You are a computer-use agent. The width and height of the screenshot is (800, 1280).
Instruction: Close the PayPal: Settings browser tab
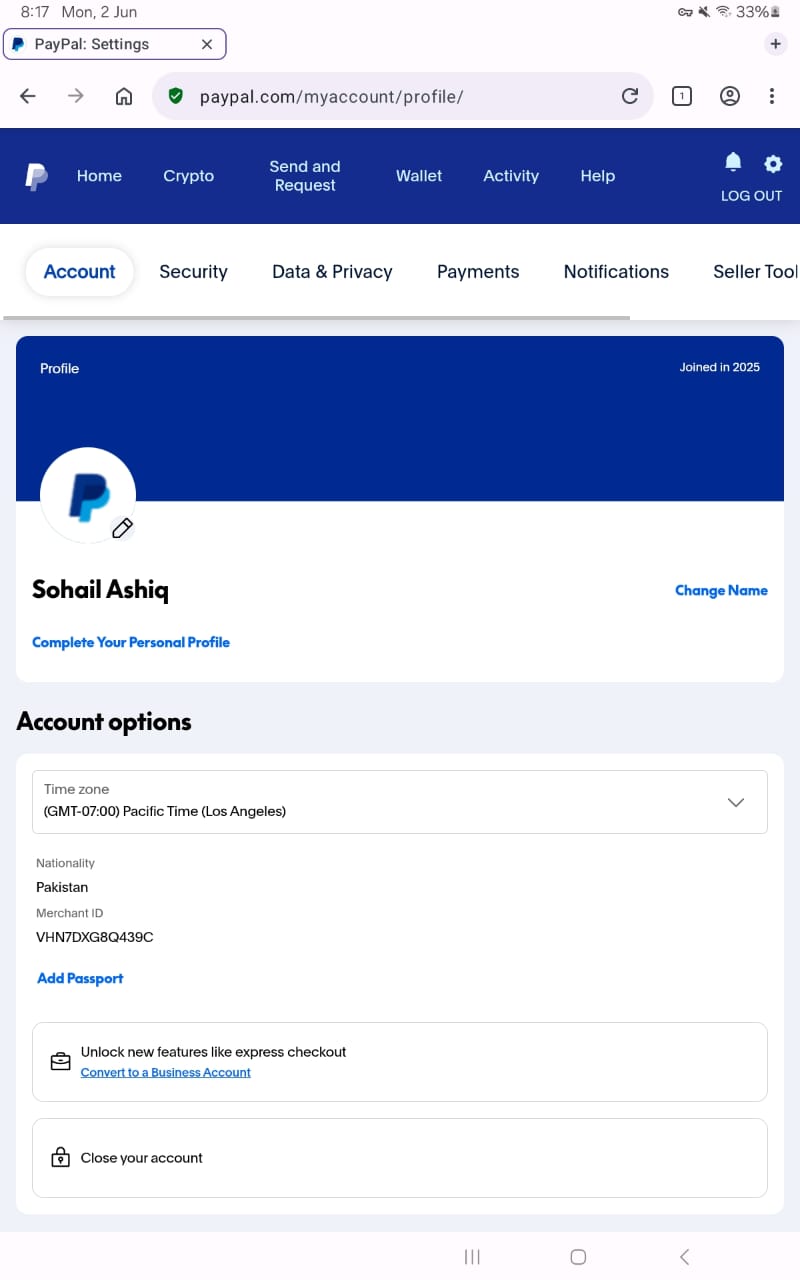pos(207,44)
